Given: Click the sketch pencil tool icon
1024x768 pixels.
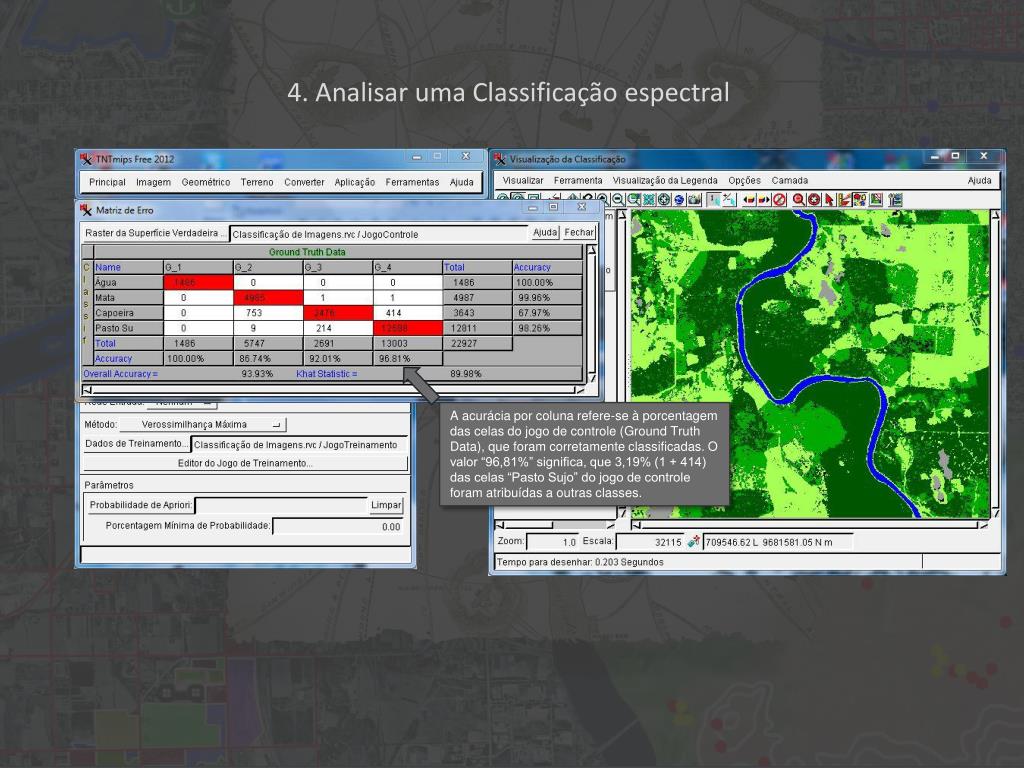Looking at the screenshot, I should 844,200.
